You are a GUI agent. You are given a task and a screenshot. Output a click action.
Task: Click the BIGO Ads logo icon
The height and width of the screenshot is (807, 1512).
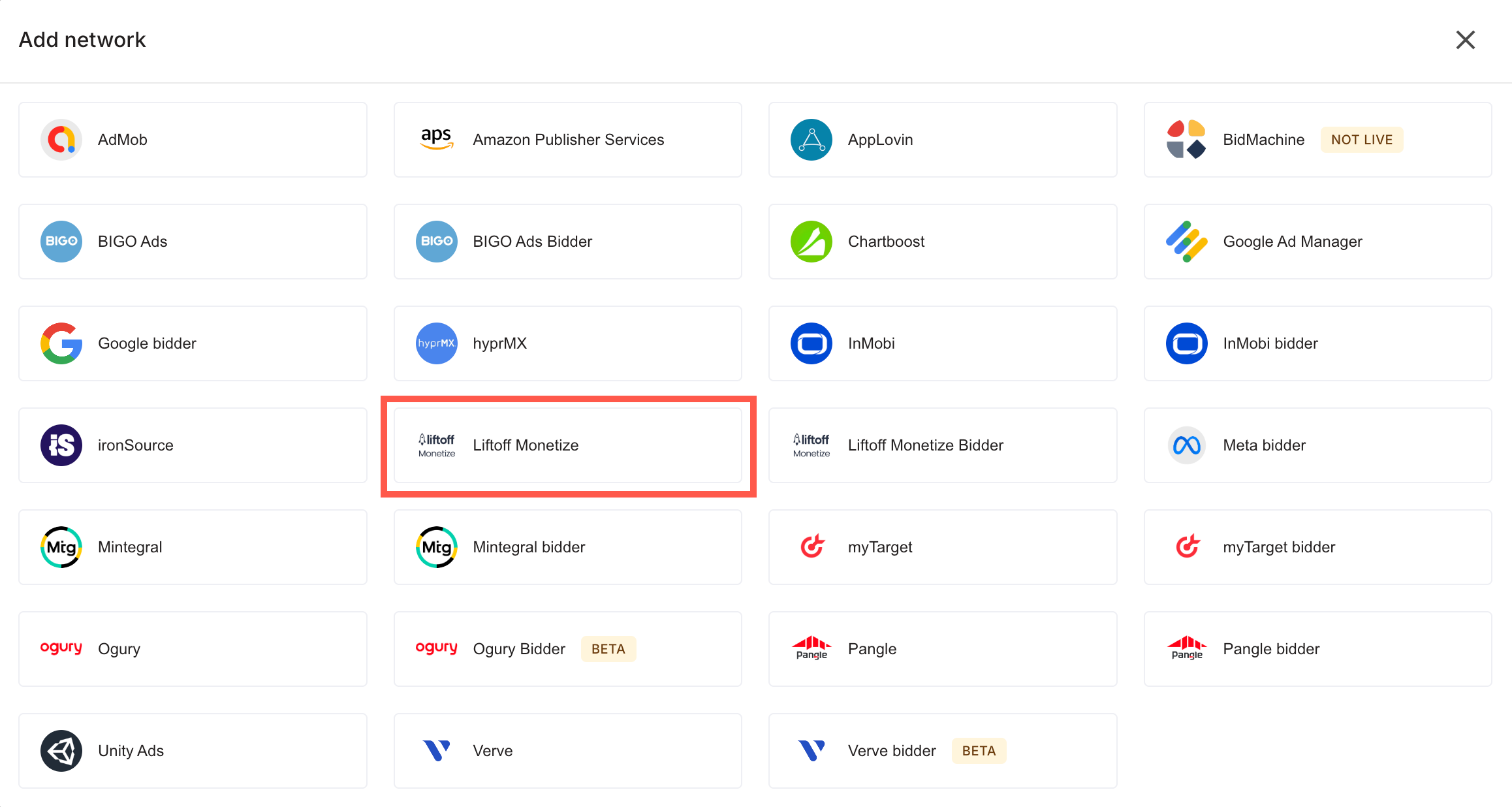[x=61, y=242]
